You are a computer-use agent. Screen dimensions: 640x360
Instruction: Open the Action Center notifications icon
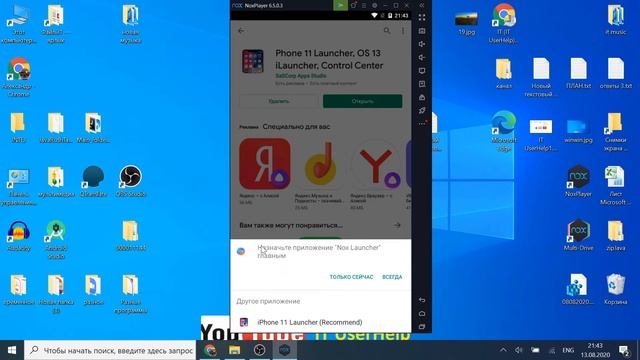(x=623, y=350)
